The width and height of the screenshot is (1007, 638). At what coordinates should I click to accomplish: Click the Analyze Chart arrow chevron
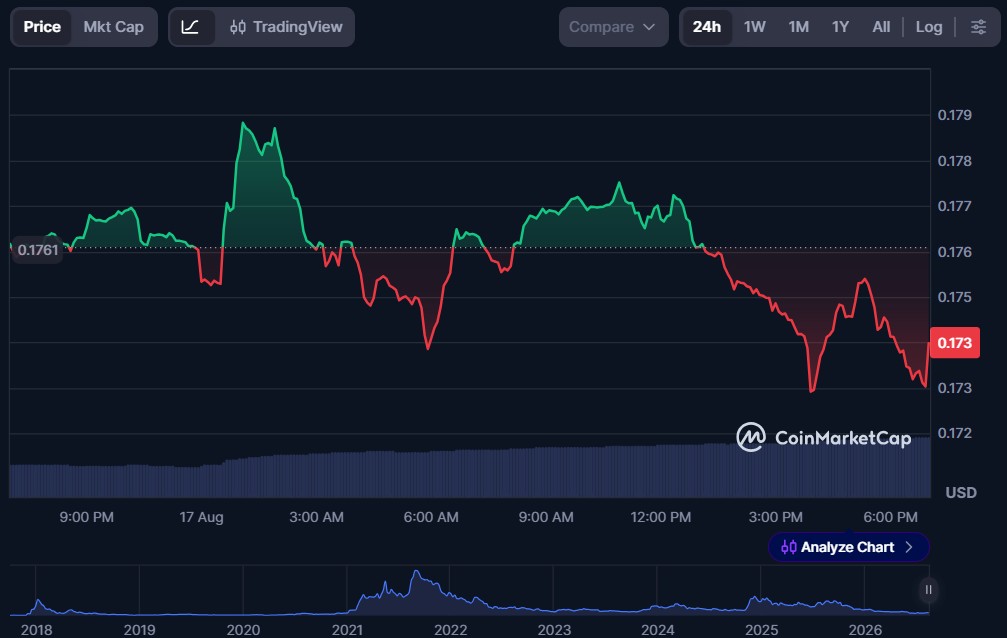pyautogui.click(x=909, y=547)
